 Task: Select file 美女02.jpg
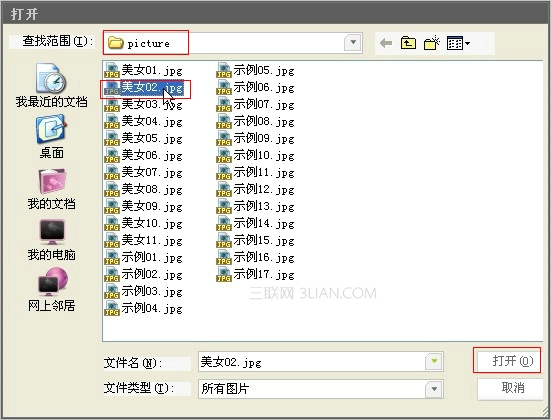pyautogui.click(x=144, y=88)
